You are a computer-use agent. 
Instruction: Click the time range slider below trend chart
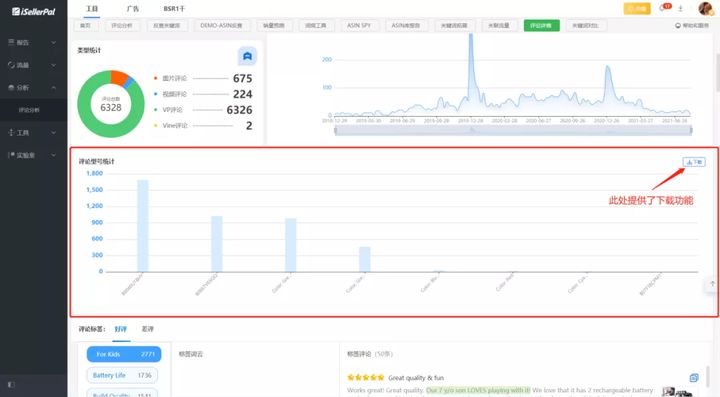point(513,131)
